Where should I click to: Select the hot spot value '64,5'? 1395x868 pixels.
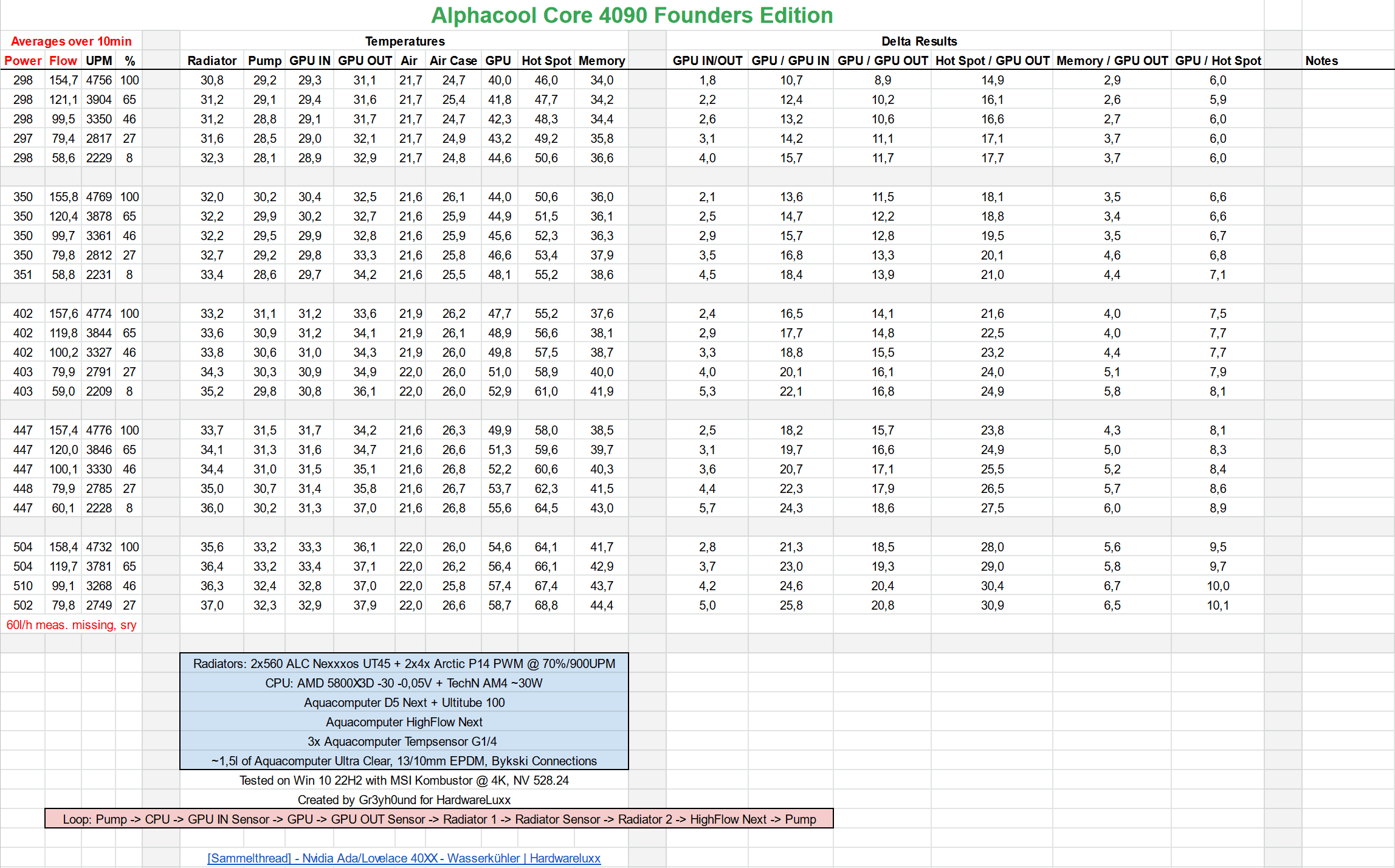tap(546, 508)
